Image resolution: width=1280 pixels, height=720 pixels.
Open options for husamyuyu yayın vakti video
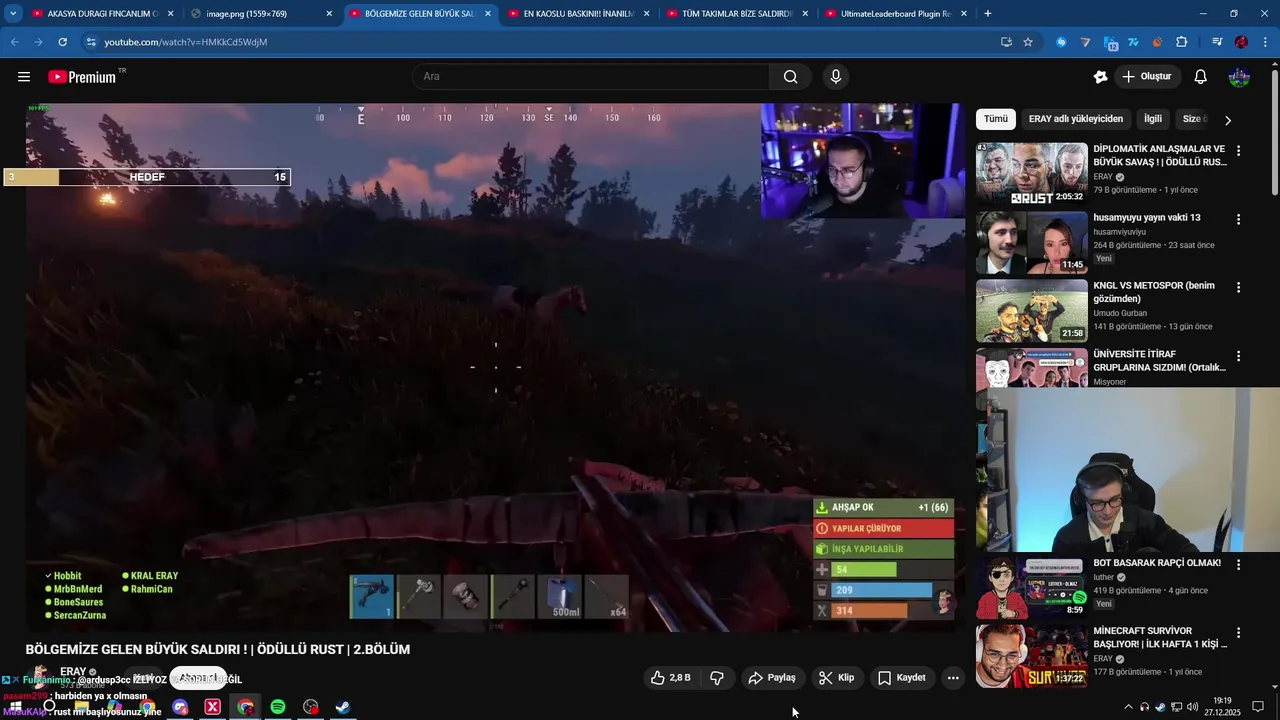tap(1238, 219)
